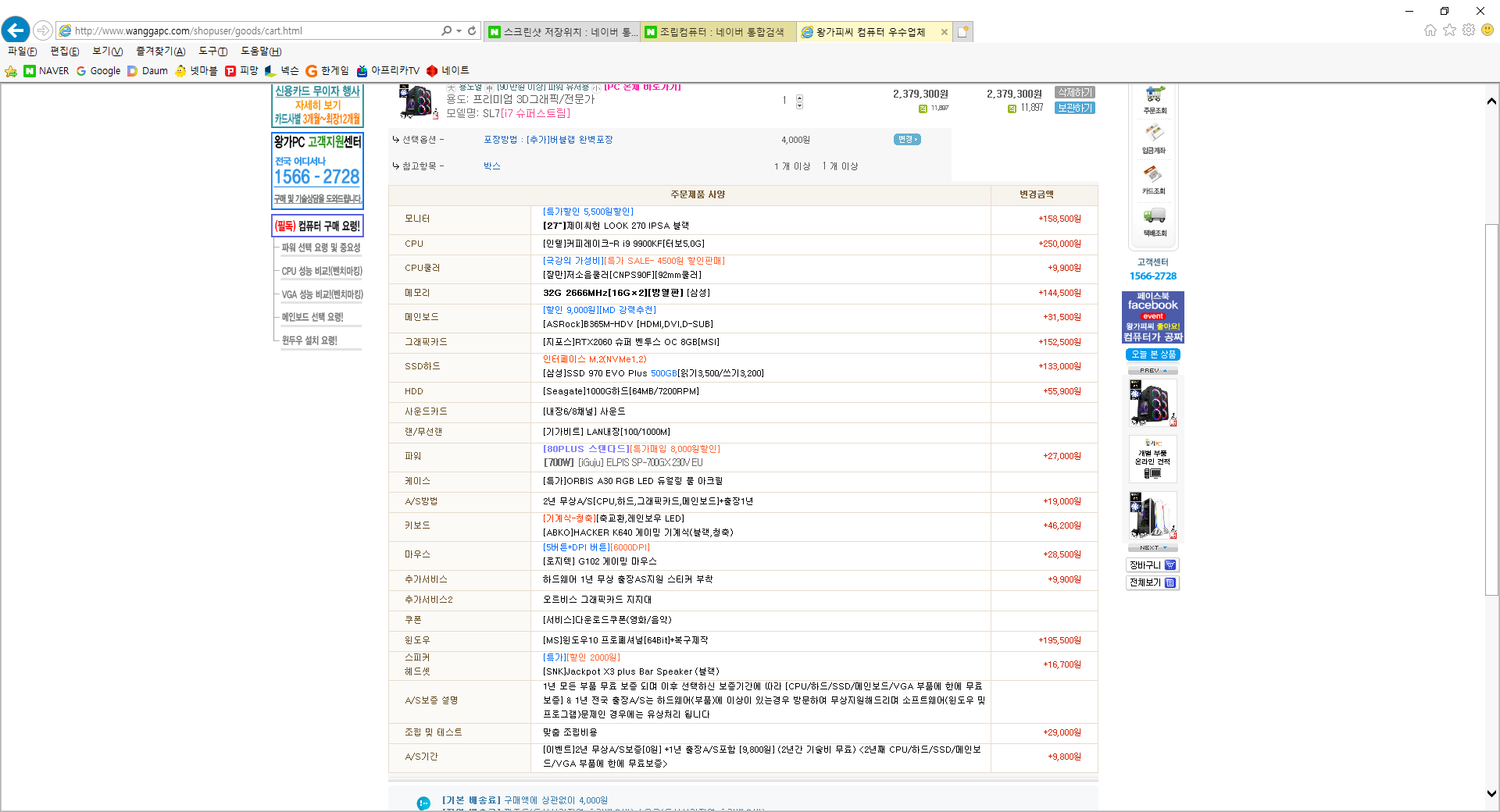
Task: Show next viewed products with NEXT
Action: pos(1152,548)
